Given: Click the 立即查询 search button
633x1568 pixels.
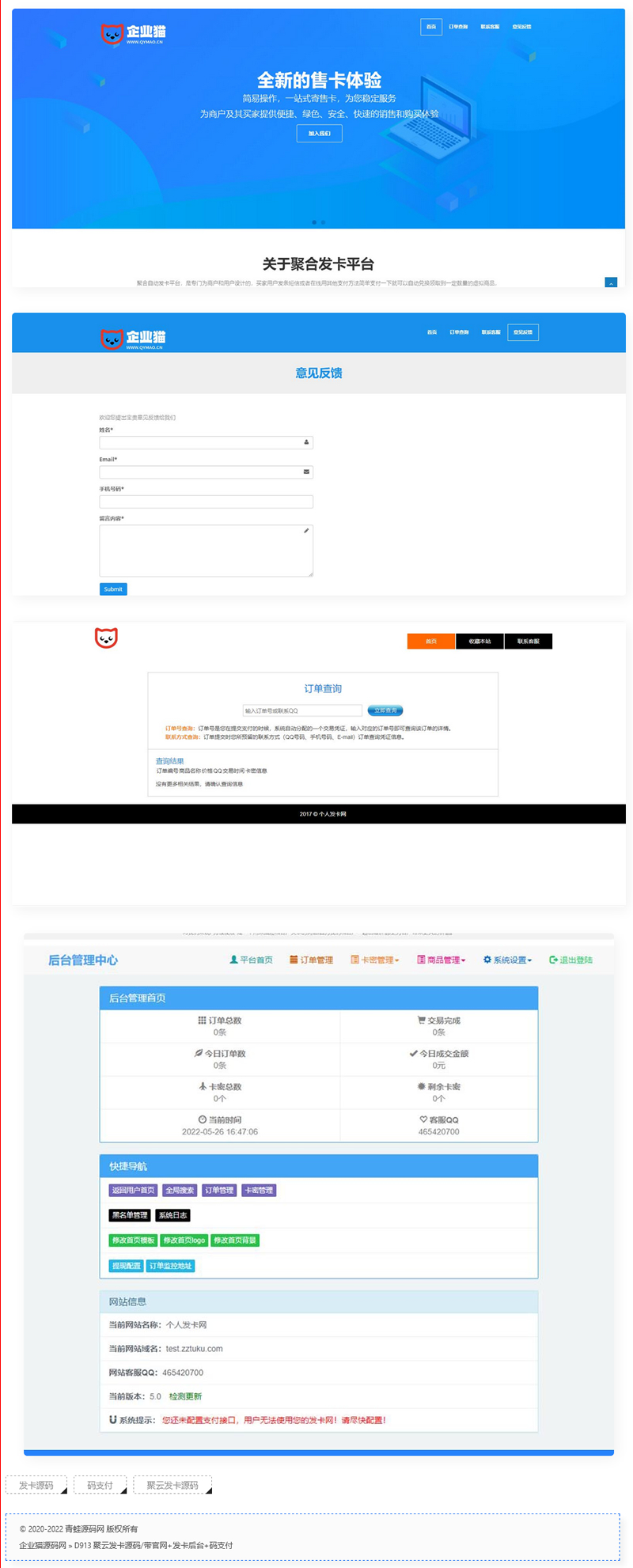Looking at the screenshot, I should (x=385, y=710).
